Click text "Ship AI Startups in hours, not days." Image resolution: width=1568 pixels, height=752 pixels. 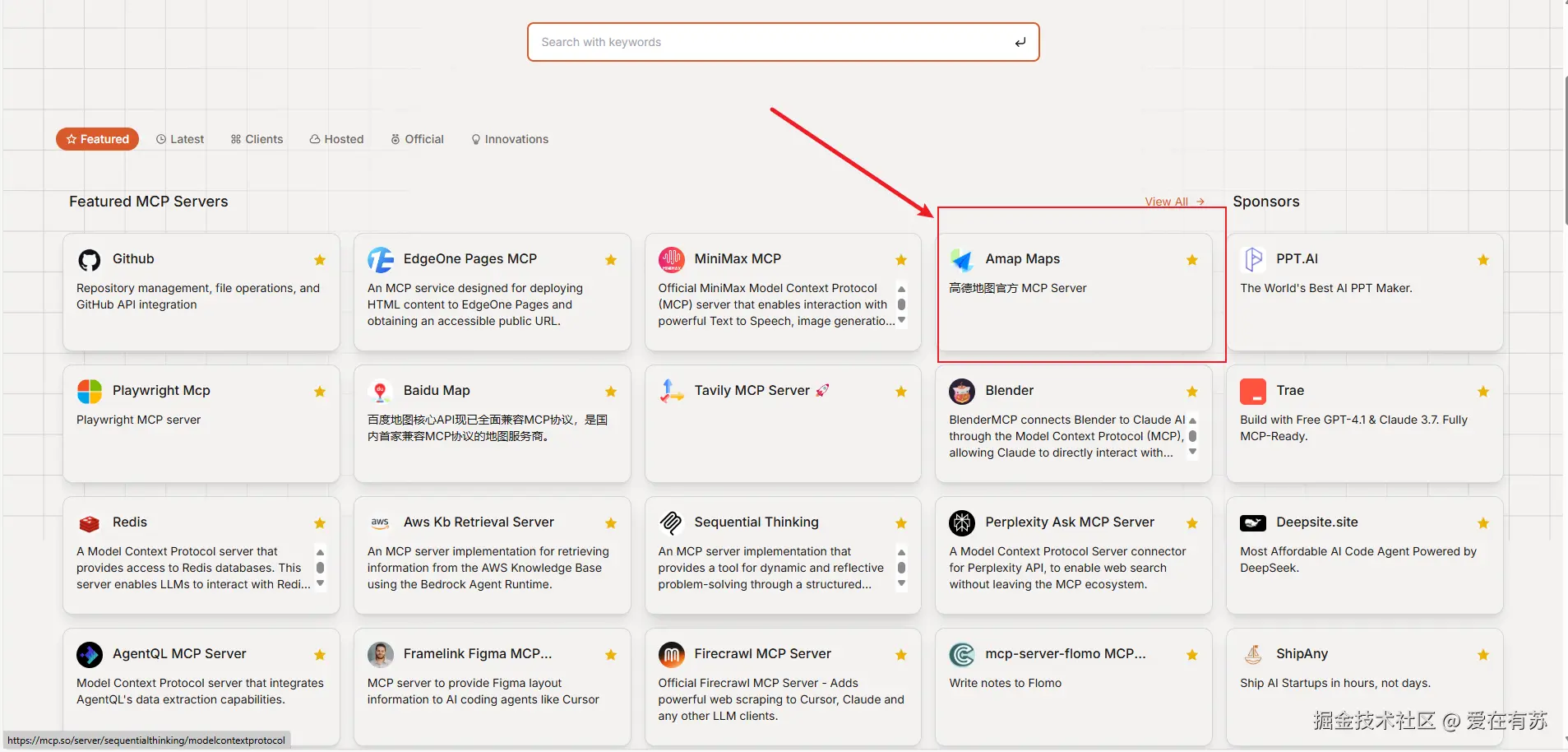[x=1335, y=683]
